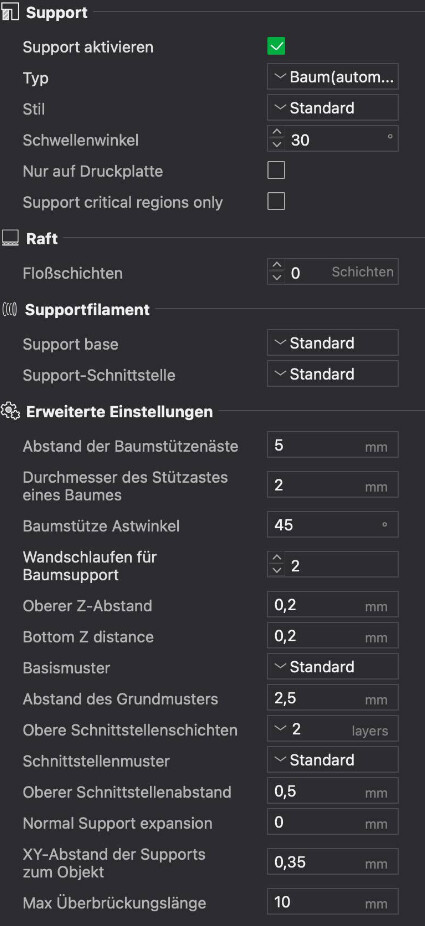Expand the Basismuster dropdown

click(333, 667)
